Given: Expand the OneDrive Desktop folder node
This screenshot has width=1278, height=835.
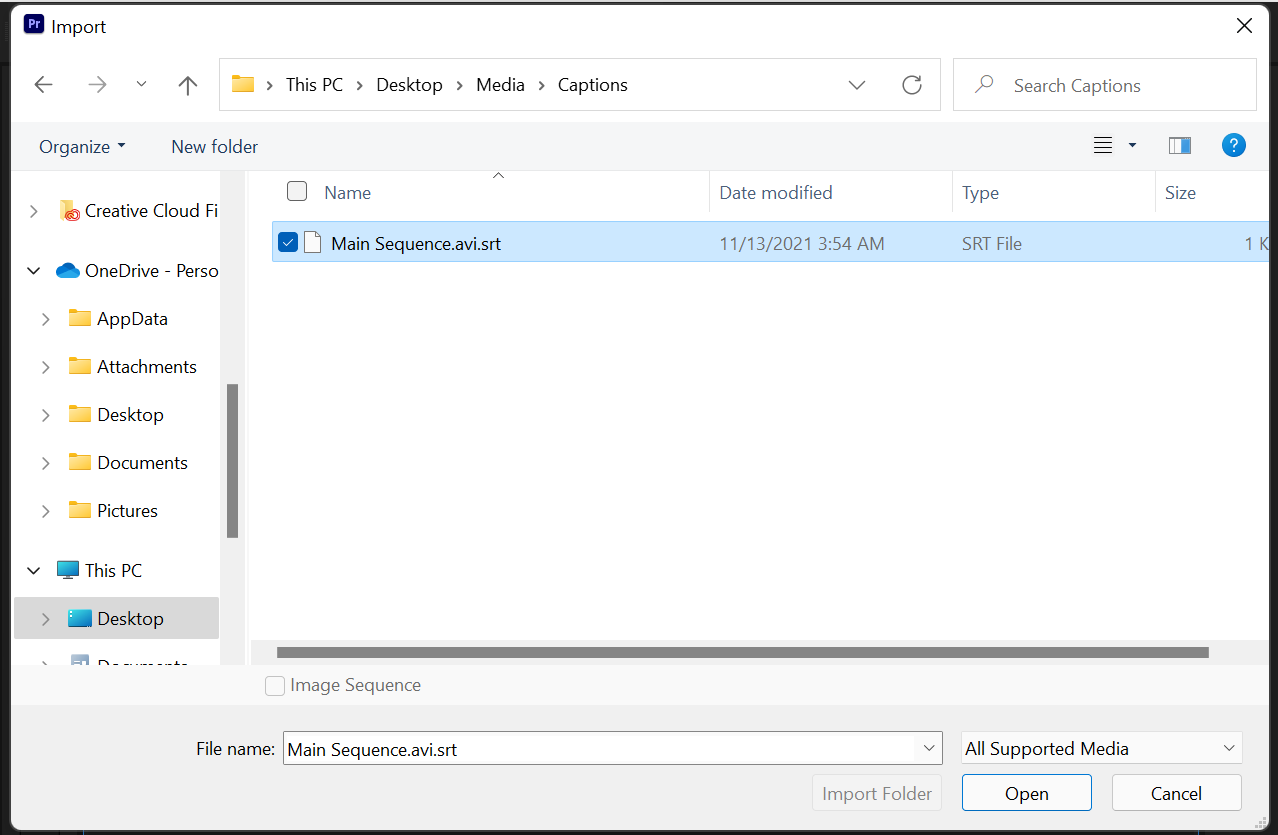Looking at the screenshot, I should pyautogui.click(x=46, y=415).
